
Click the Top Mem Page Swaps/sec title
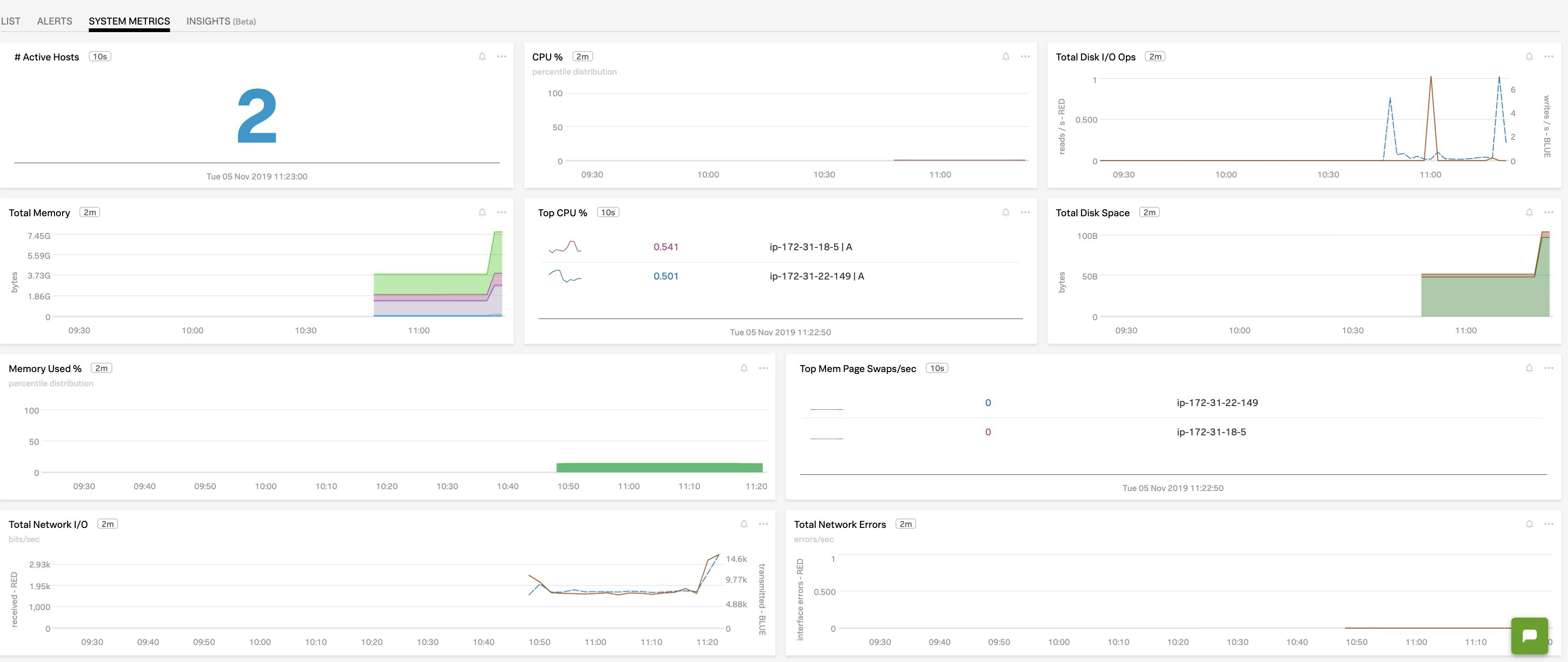858,369
